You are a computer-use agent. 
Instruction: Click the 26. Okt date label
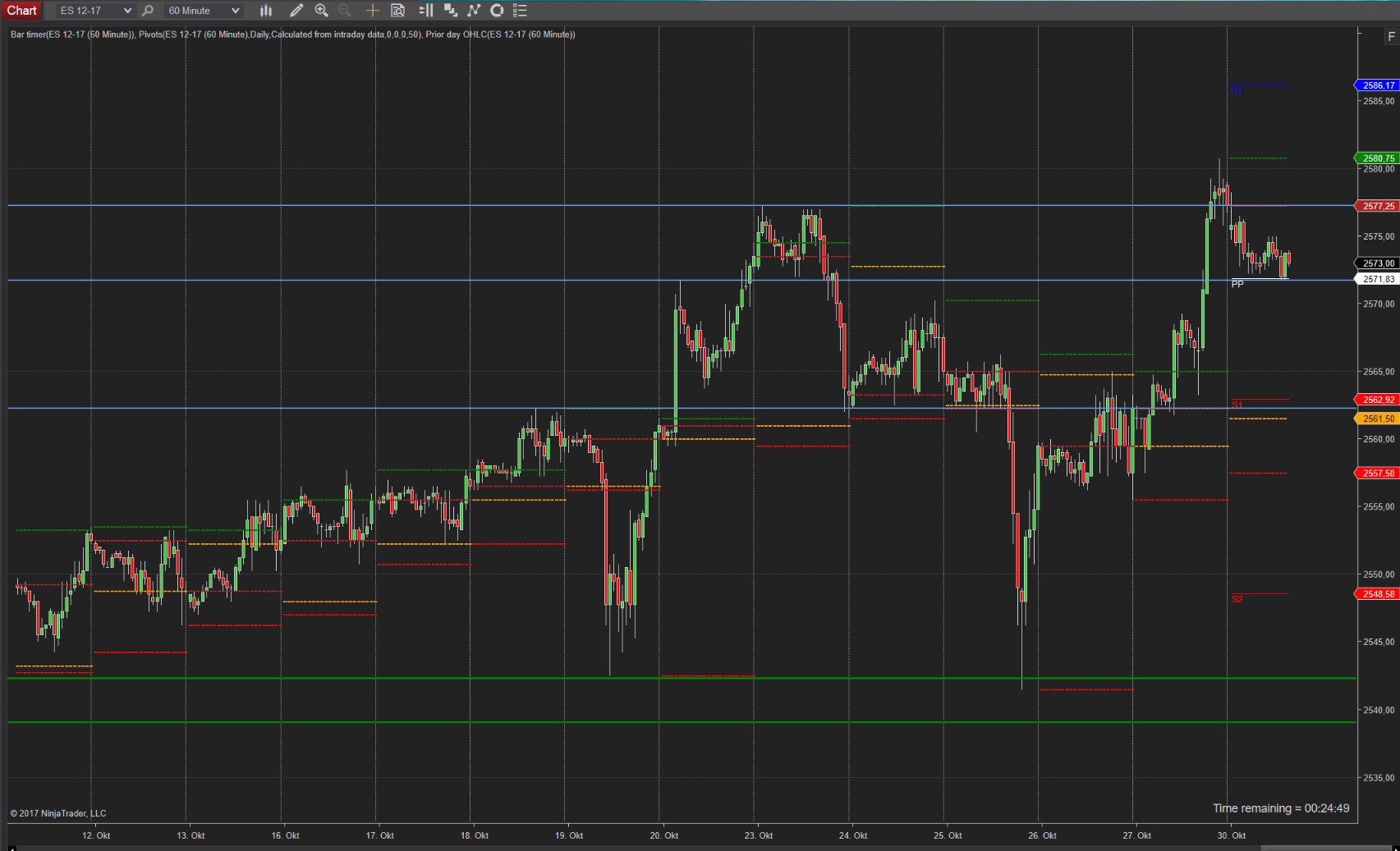[x=1042, y=835]
